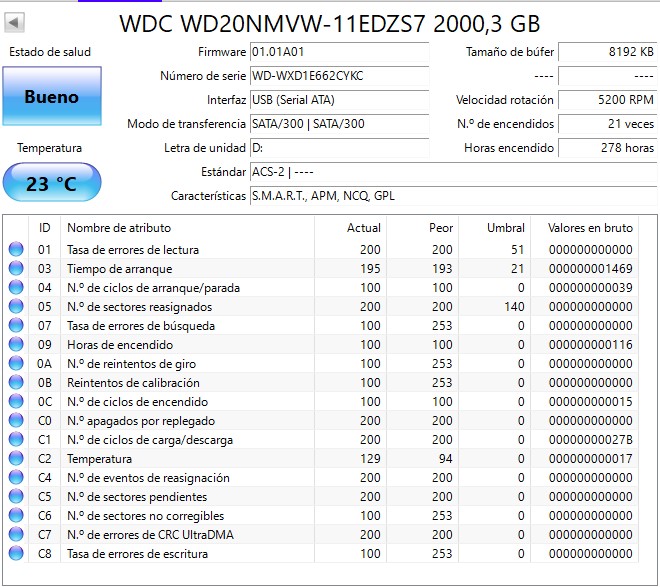The height and width of the screenshot is (587, 660).
Task: Select the N.º apagados por replegado row
Action: (322, 420)
